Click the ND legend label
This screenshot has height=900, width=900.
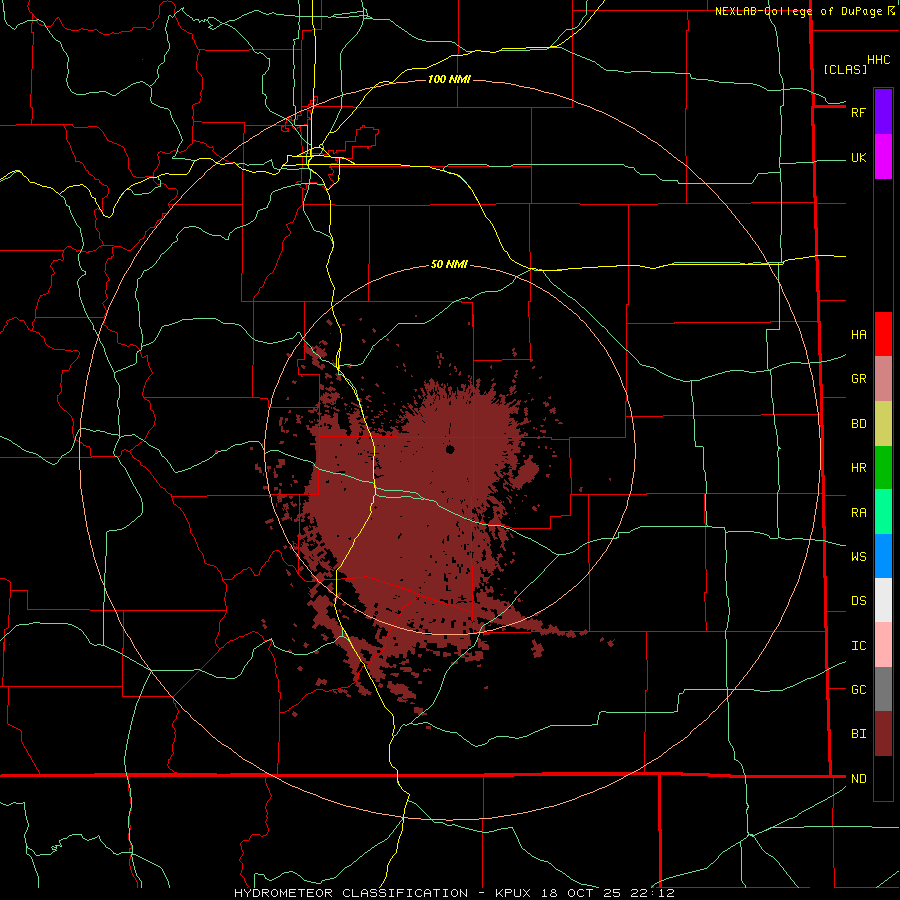point(858,779)
